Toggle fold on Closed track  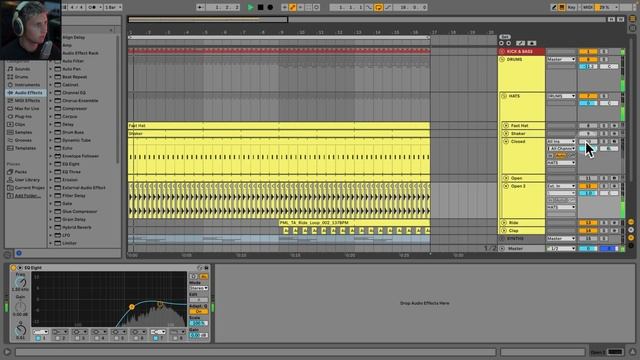[506, 142]
